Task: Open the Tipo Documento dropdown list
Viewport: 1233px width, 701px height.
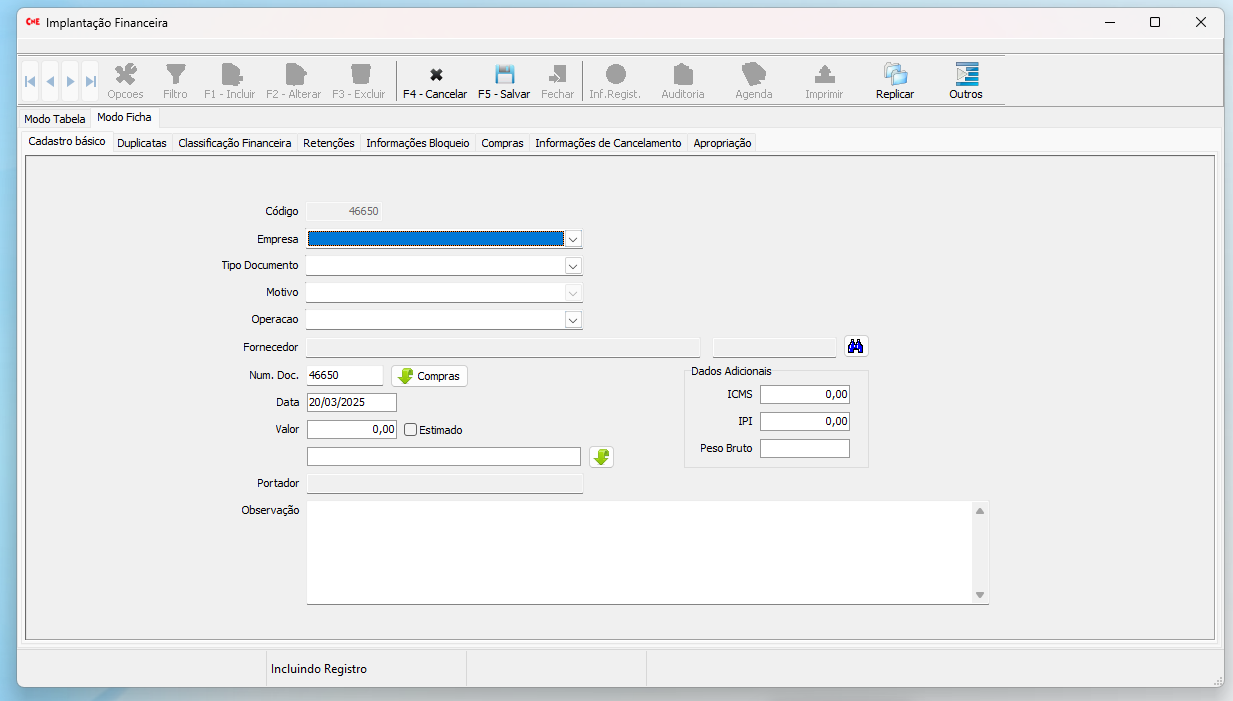Action: pos(573,266)
